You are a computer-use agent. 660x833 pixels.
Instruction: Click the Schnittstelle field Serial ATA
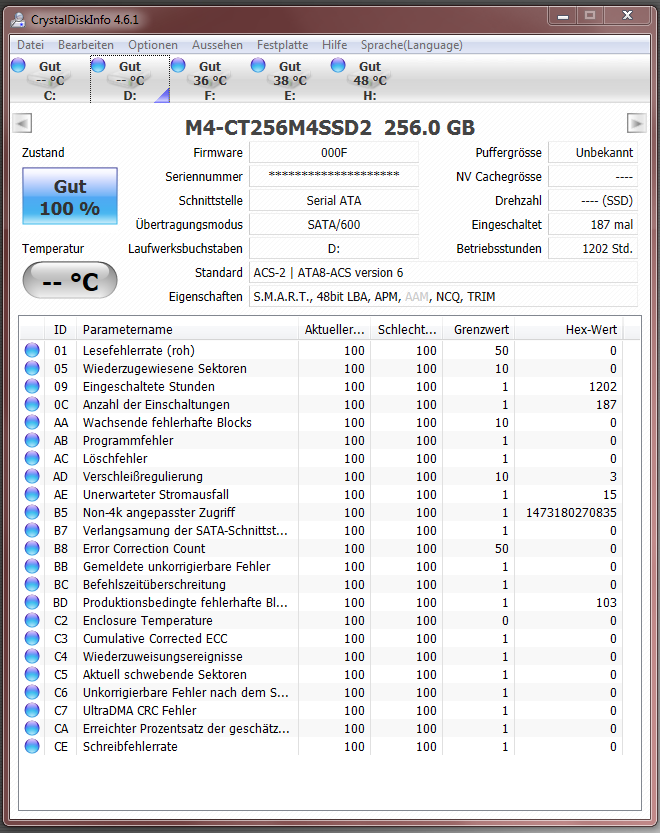[334, 201]
